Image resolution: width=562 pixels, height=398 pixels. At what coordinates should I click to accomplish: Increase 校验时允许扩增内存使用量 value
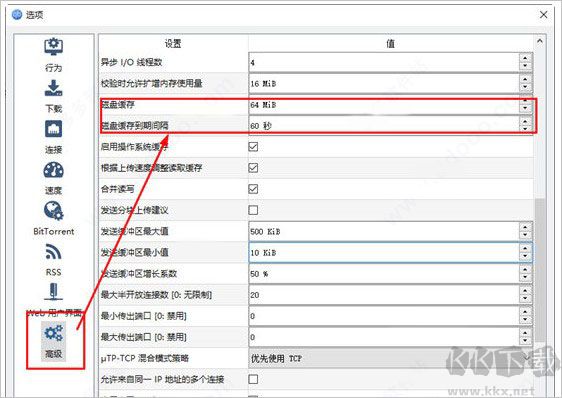(525, 80)
